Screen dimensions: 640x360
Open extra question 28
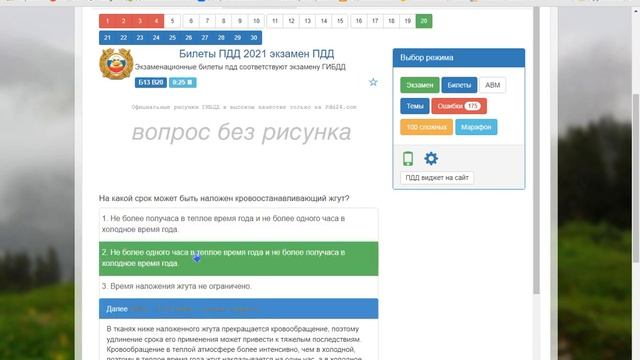click(x=221, y=38)
